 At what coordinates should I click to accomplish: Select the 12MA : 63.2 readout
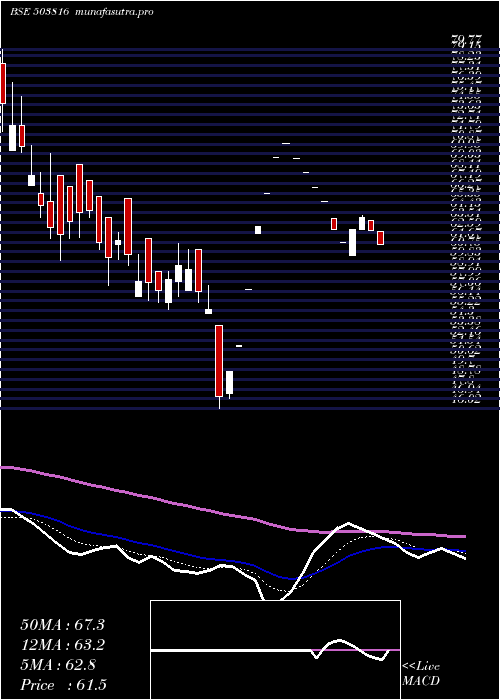(x=62, y=645)
